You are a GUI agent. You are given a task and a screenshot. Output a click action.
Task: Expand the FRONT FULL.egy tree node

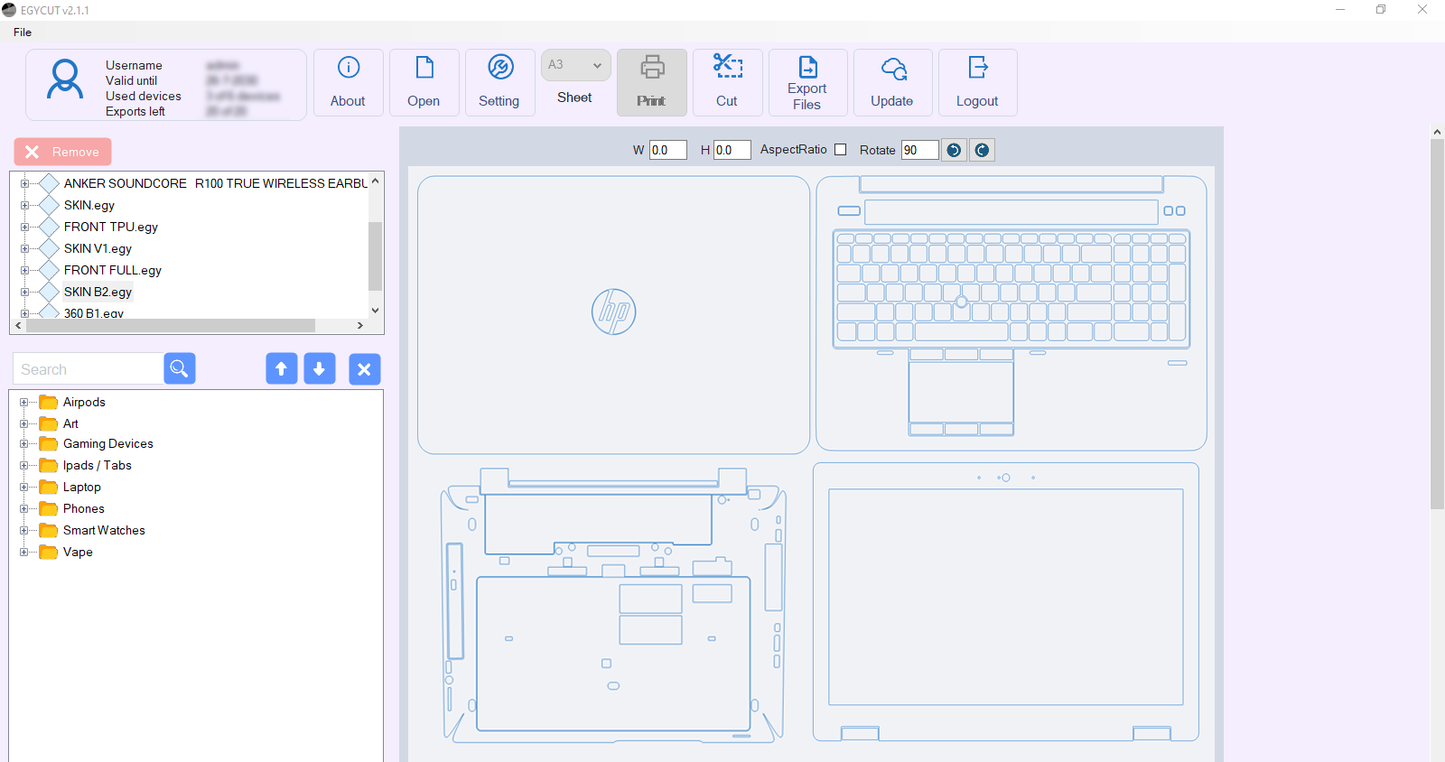point(25,270)
